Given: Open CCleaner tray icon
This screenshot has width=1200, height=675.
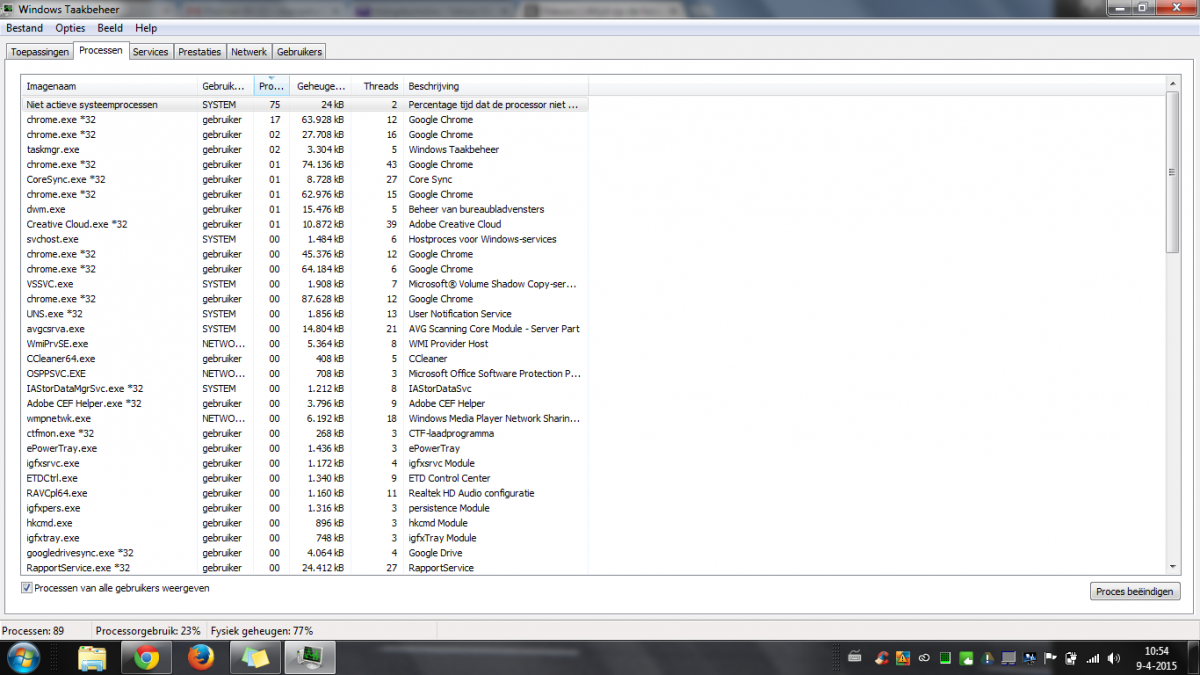Looking at the screenshot, I should [882, 658].
